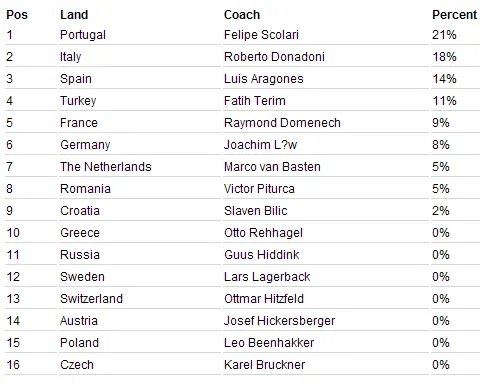Screen dimensions: 480x384
Task: Click the Land column header
Action: coord(74,15)
